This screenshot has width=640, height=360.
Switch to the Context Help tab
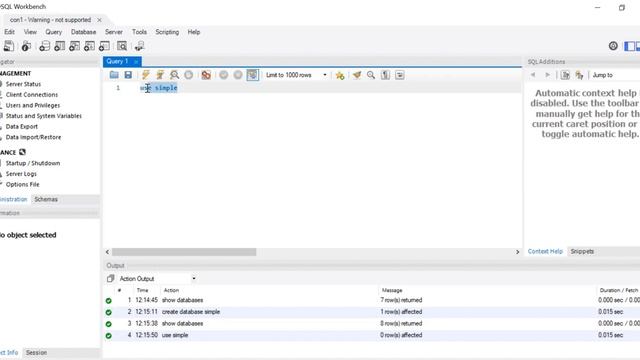pos(545,251)
